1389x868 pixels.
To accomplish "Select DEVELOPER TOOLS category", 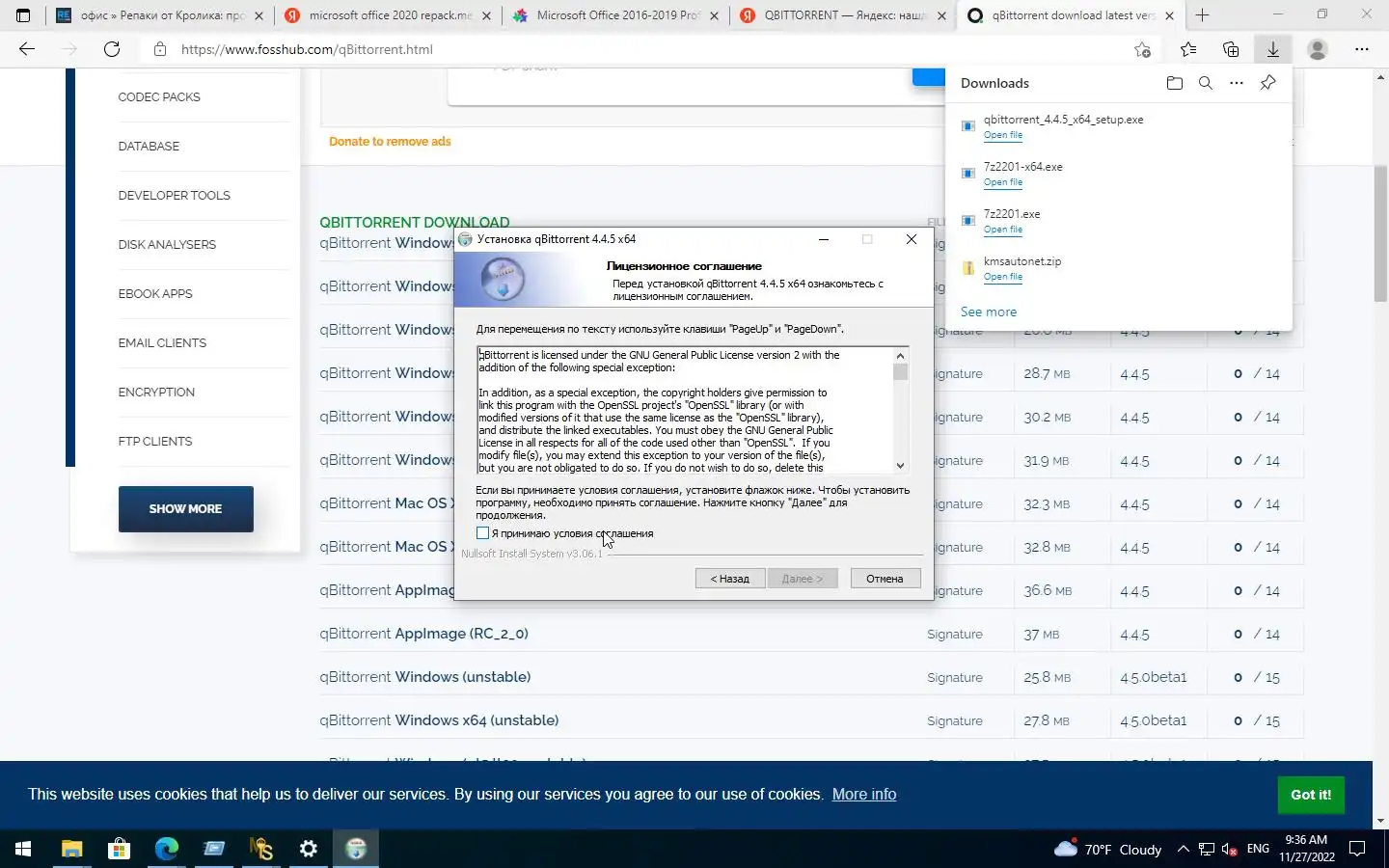I will pyautogui.click(x=174, y=196).
